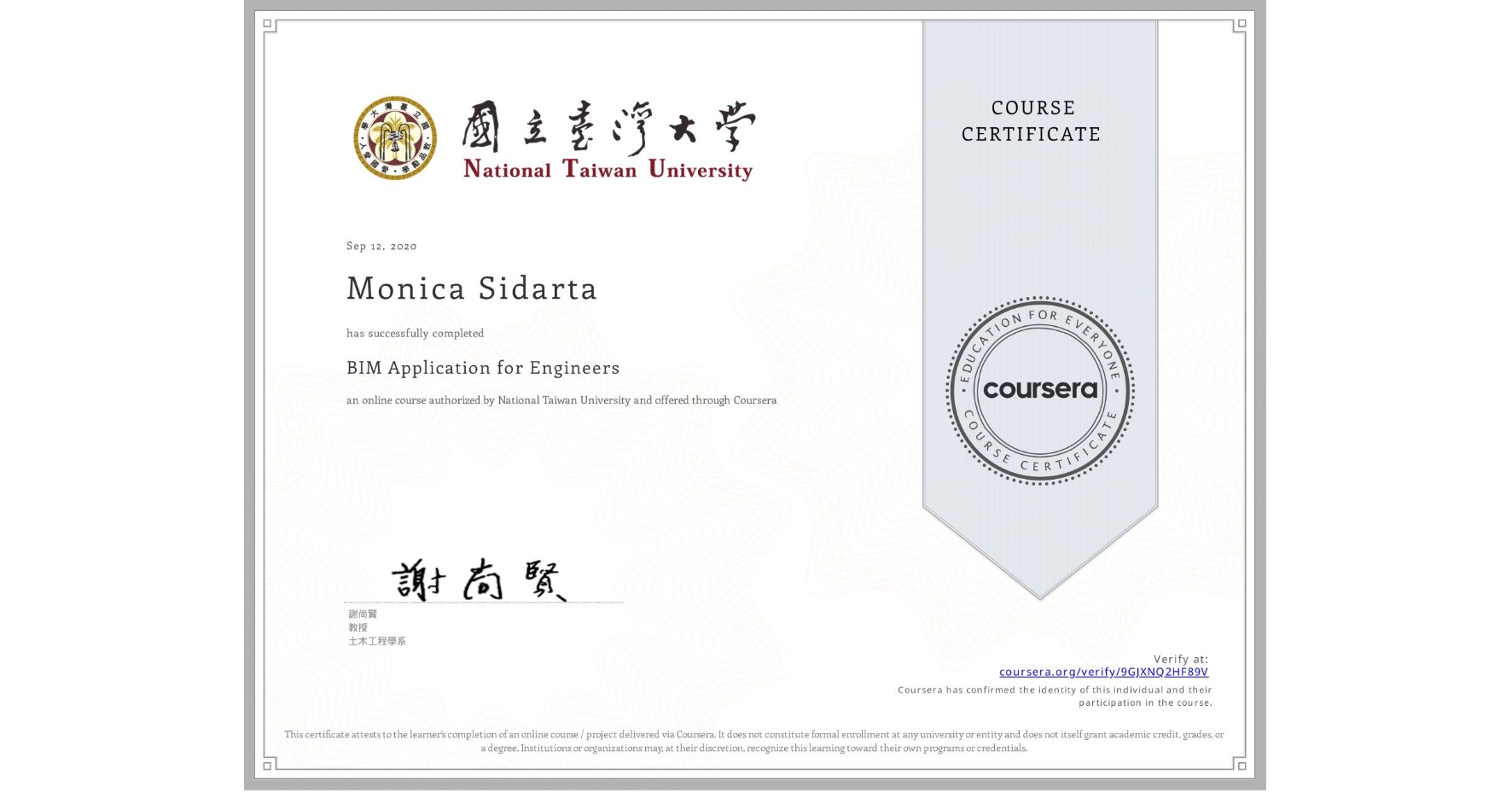Select the COURSE CERTIFICATE heading text
The height and width of the screenshot is (792, 1512).
click(x=1030, y=121)
